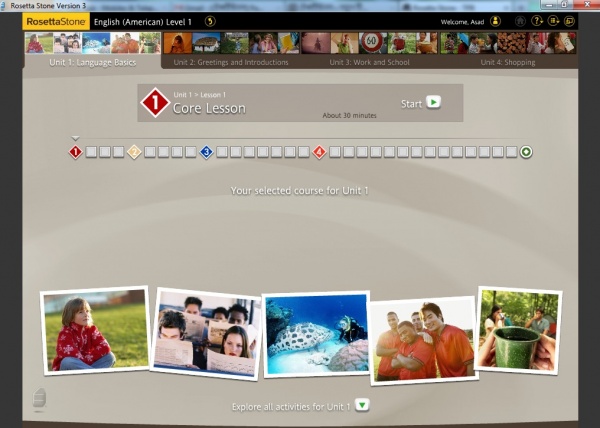Click Explore all activities for Unit 1 text
600x428 pixels.
291,407
